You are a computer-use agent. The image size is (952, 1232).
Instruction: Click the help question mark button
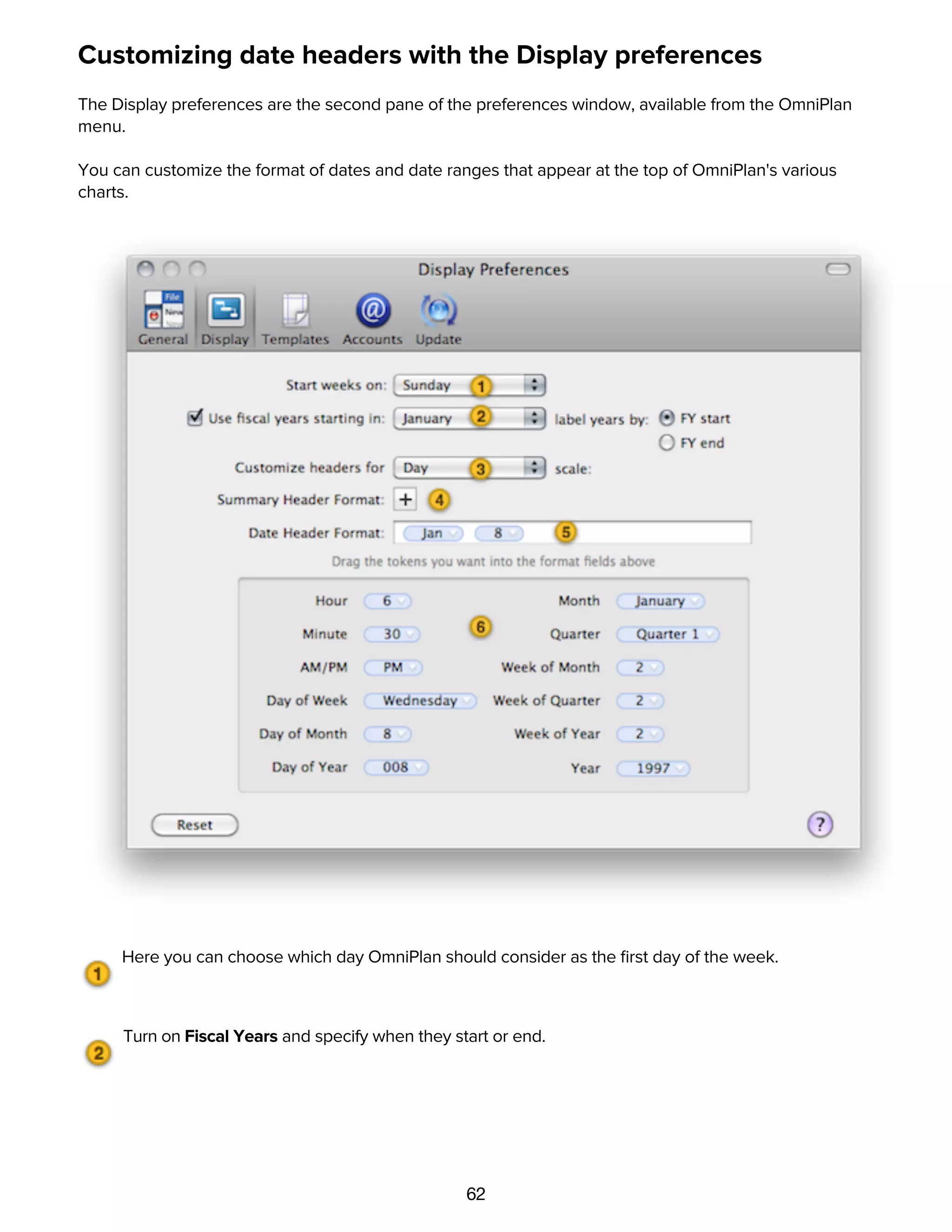point(820,825)
